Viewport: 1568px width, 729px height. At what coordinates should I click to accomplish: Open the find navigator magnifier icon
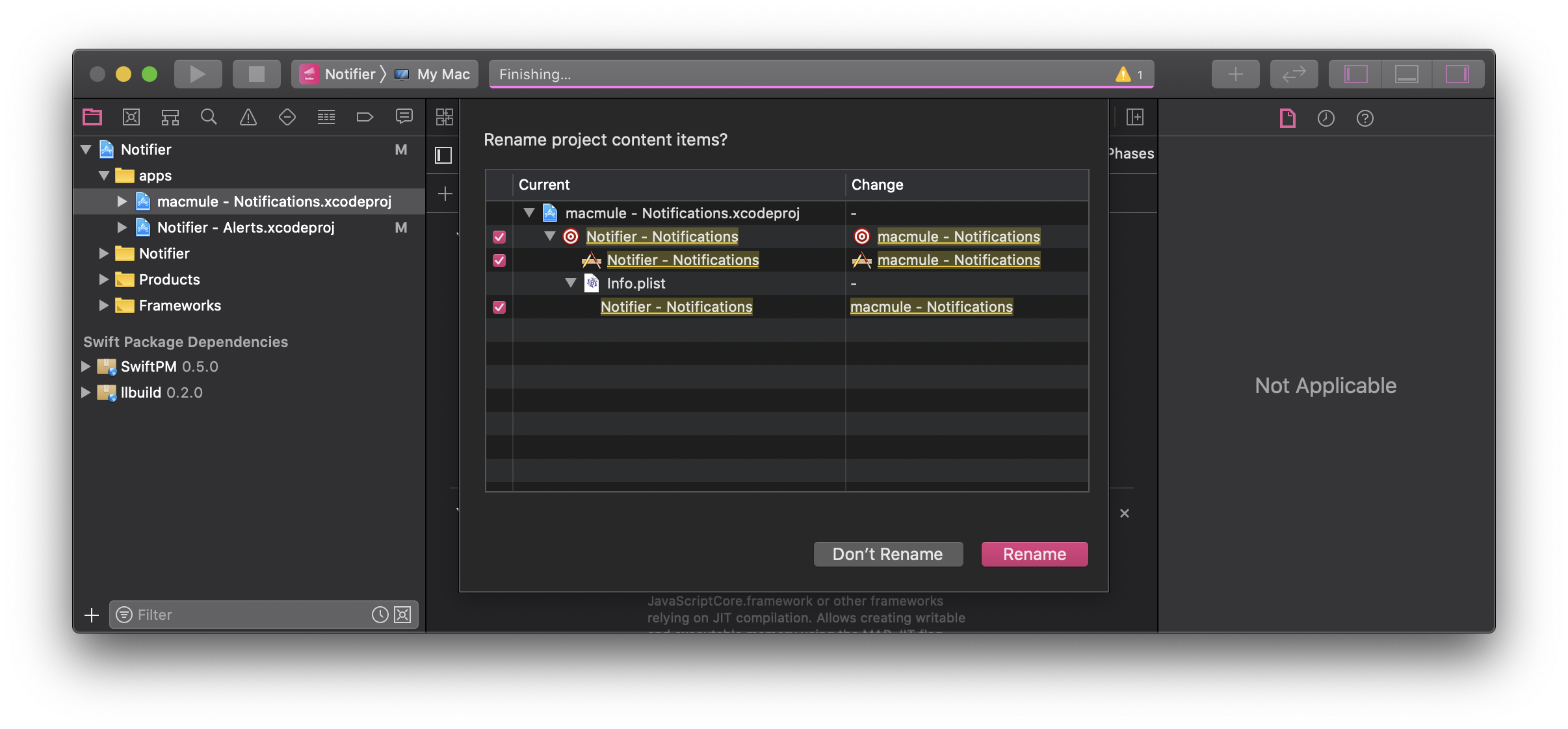pyautogui.click(x=209, y=117)
